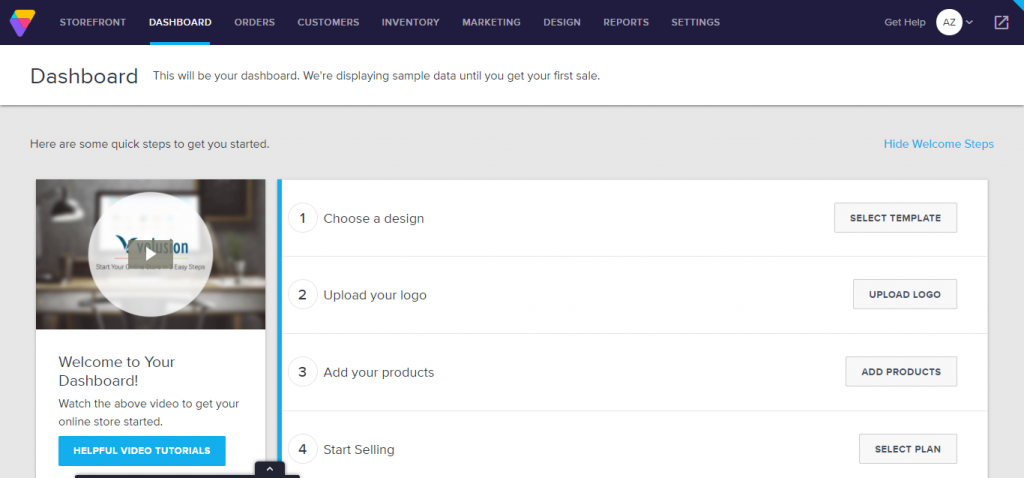This screenshot has height=478, width=1024.
Task: Navigate to Inventory
Action: (x=410, y=22)
